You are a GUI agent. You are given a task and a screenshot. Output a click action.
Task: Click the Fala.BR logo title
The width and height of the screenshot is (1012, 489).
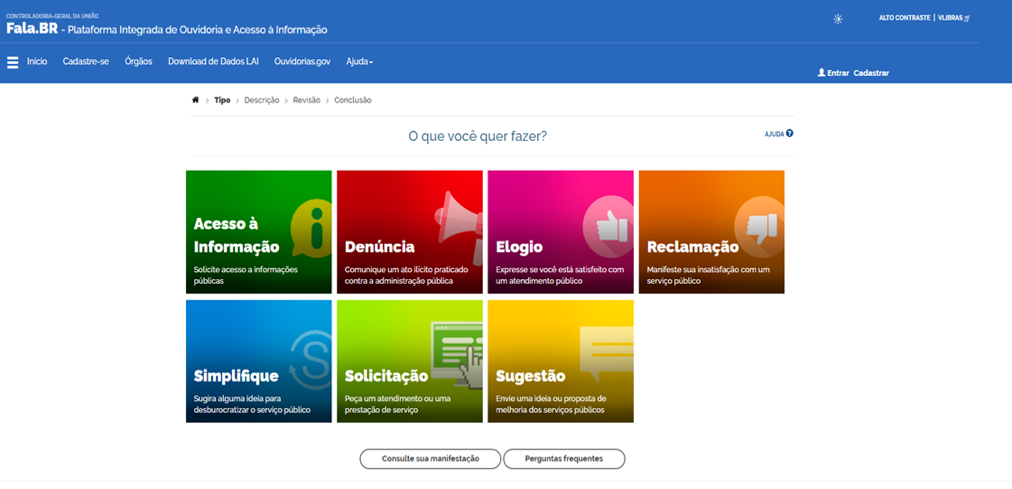(x=32, y=28)
